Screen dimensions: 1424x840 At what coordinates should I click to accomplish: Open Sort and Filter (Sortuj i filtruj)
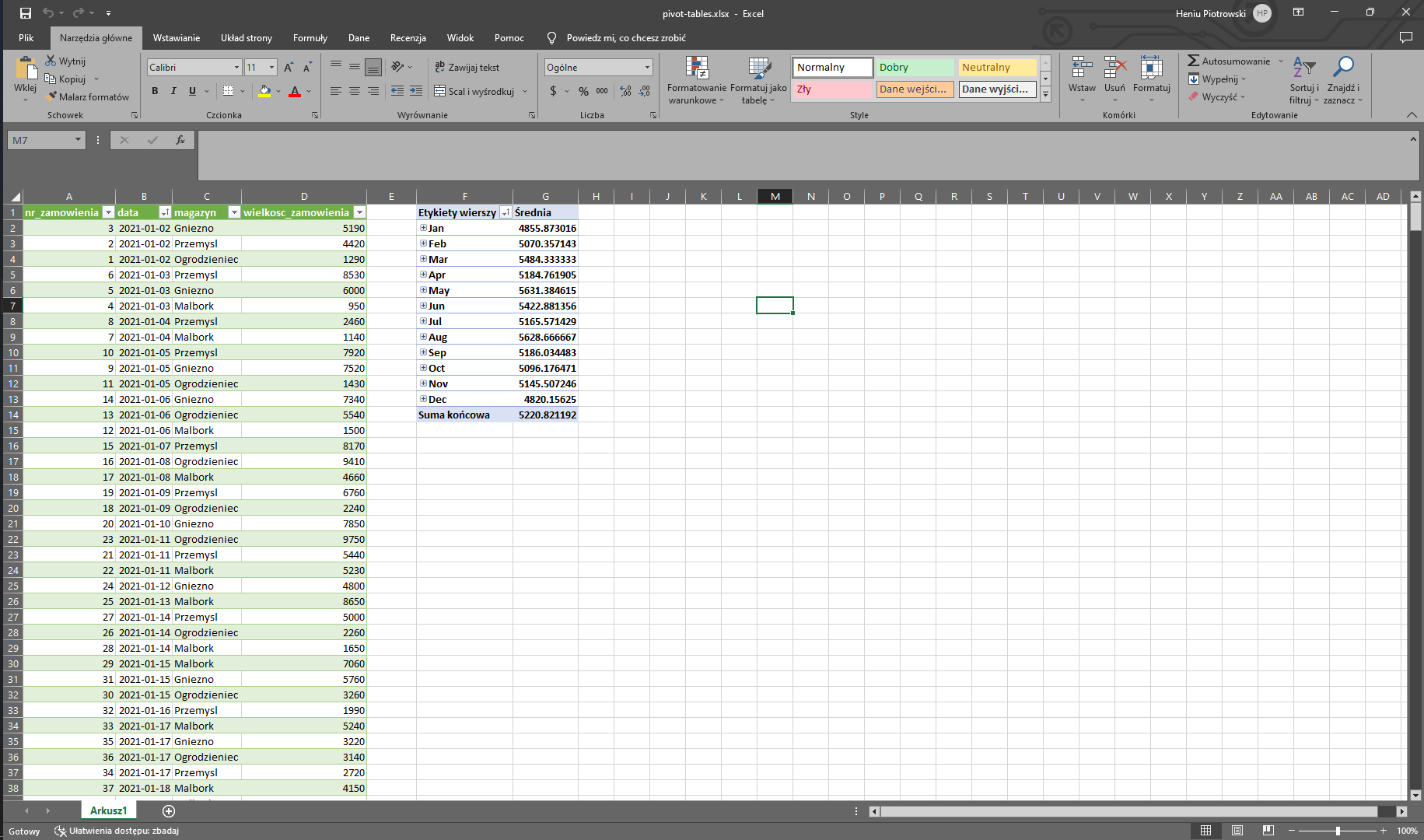1303,79
